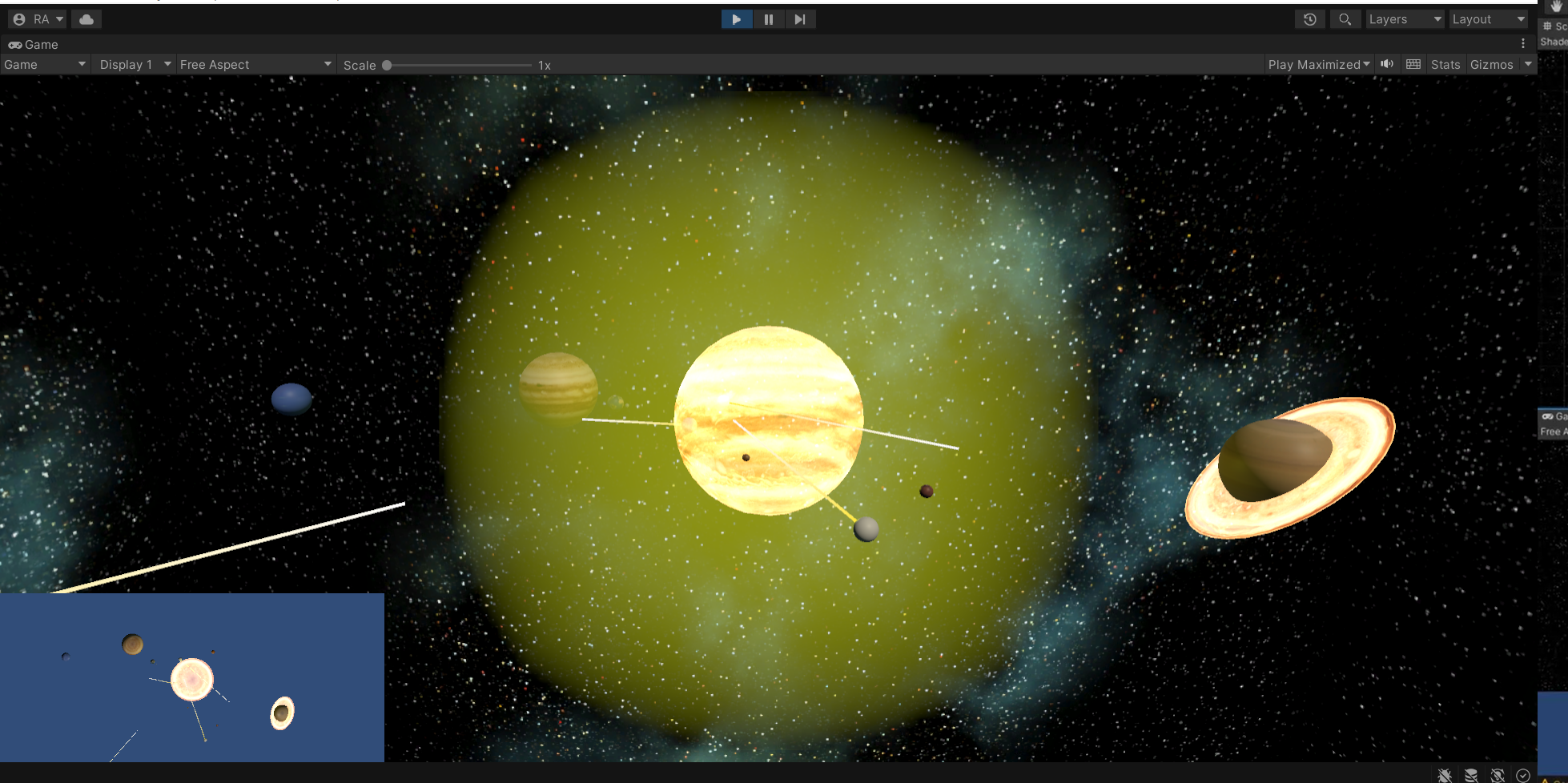
Task: Open background tasks via the check circle icon
Action: coord(1523,774)
